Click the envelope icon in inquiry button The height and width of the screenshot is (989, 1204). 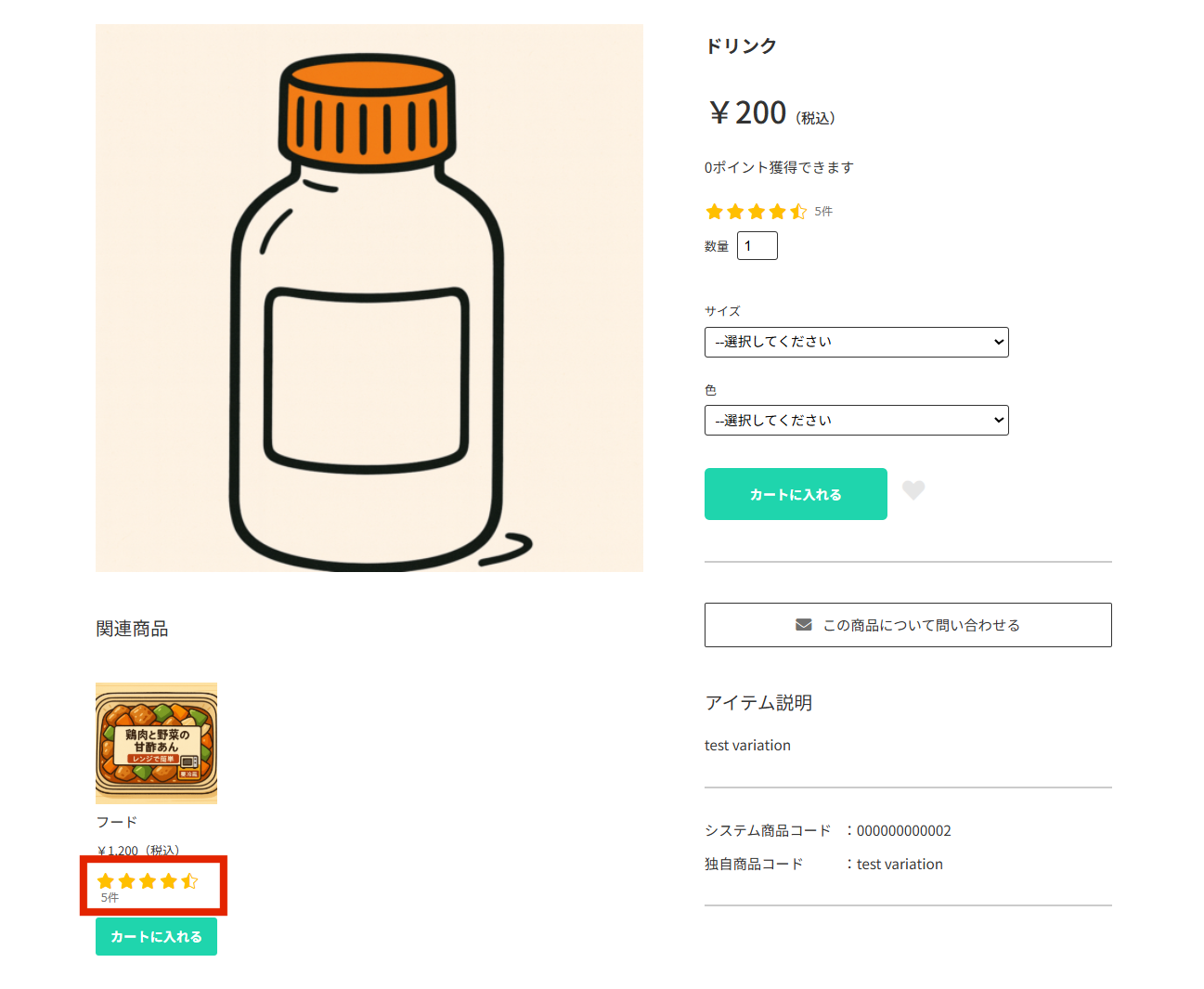point(804,625)
